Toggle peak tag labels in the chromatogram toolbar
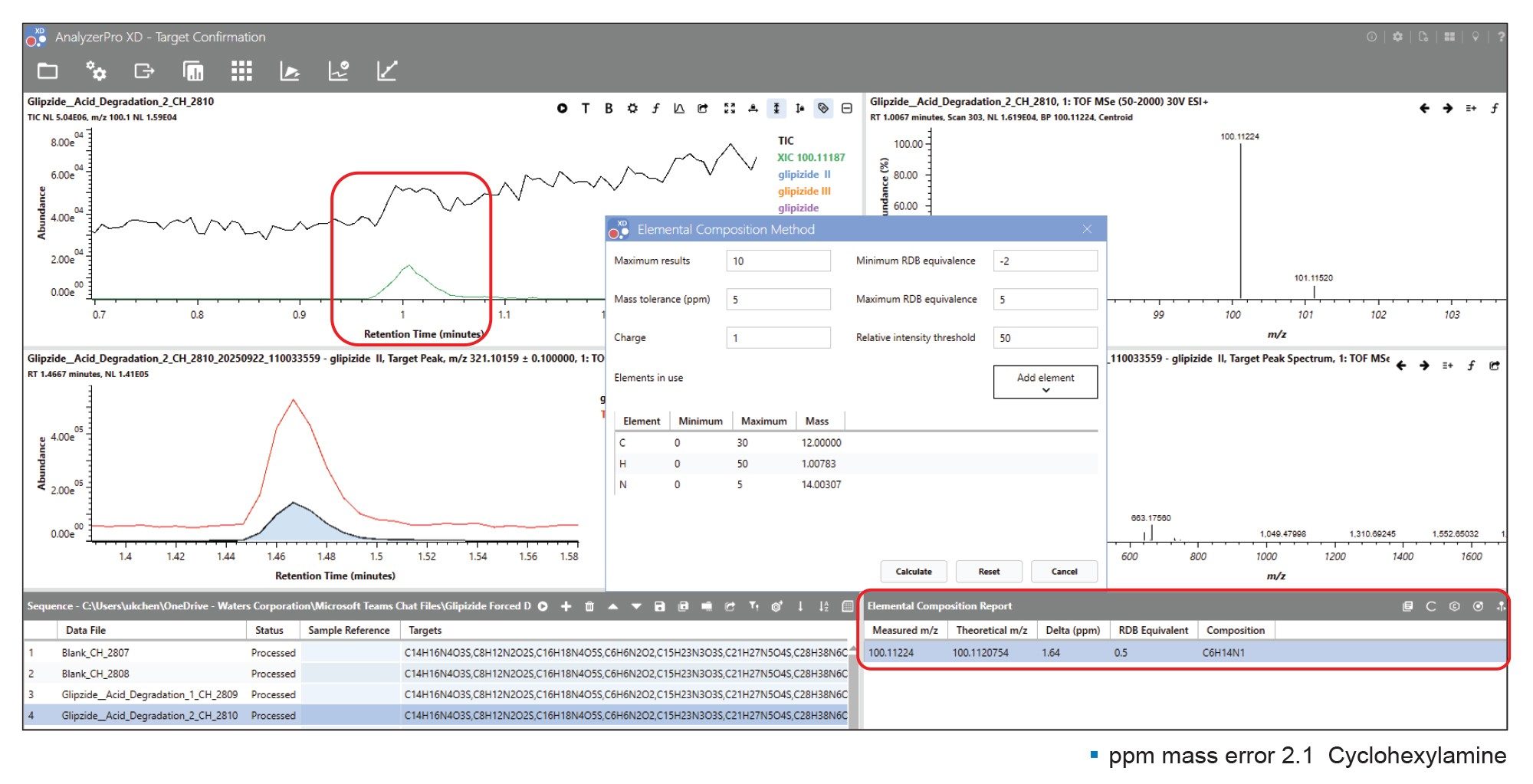 tap(824, 108)
